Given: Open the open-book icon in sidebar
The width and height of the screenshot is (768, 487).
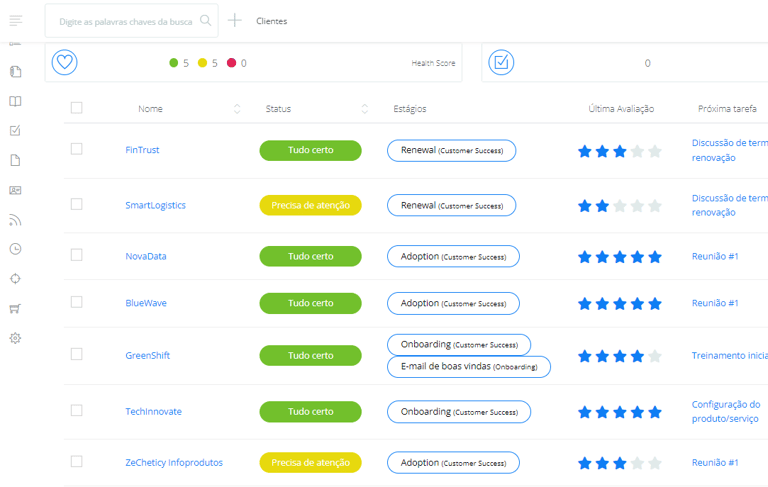Looking at the screenshot, I should click(16, 101).
